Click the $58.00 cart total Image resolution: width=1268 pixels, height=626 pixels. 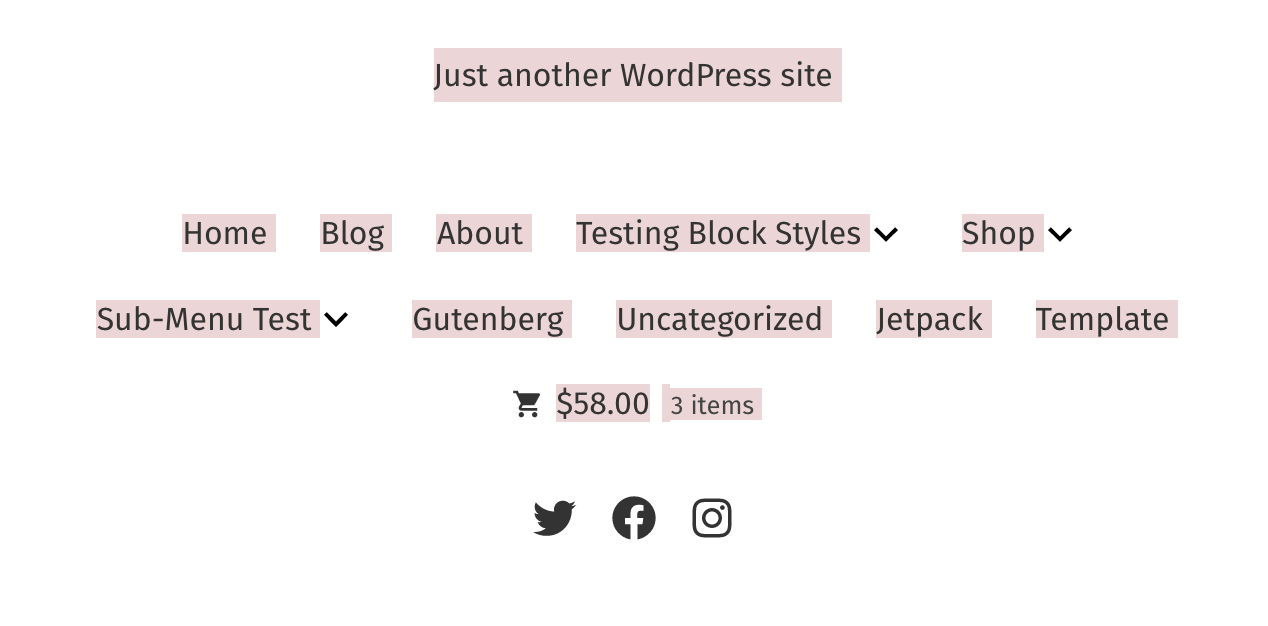[602, 403]
